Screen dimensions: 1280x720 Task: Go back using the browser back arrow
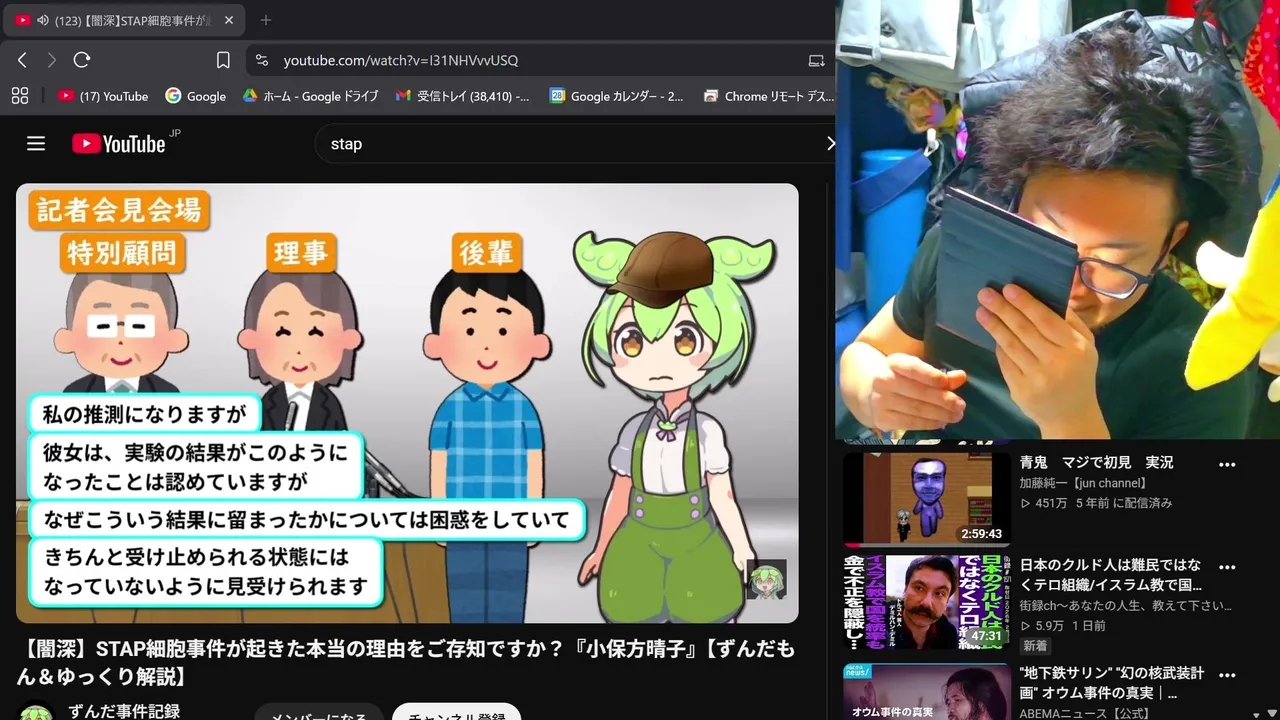[22, 60]
